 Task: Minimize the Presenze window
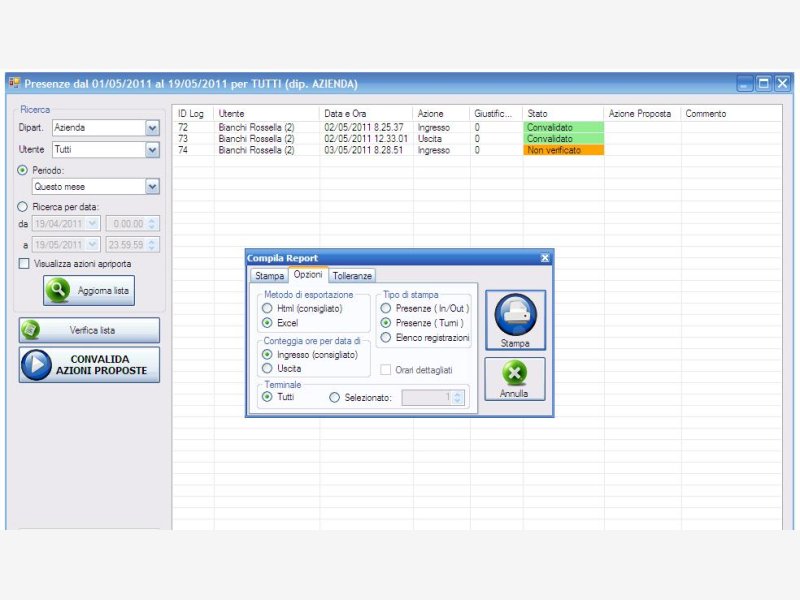pyautogui.click(x=745, y=83)
